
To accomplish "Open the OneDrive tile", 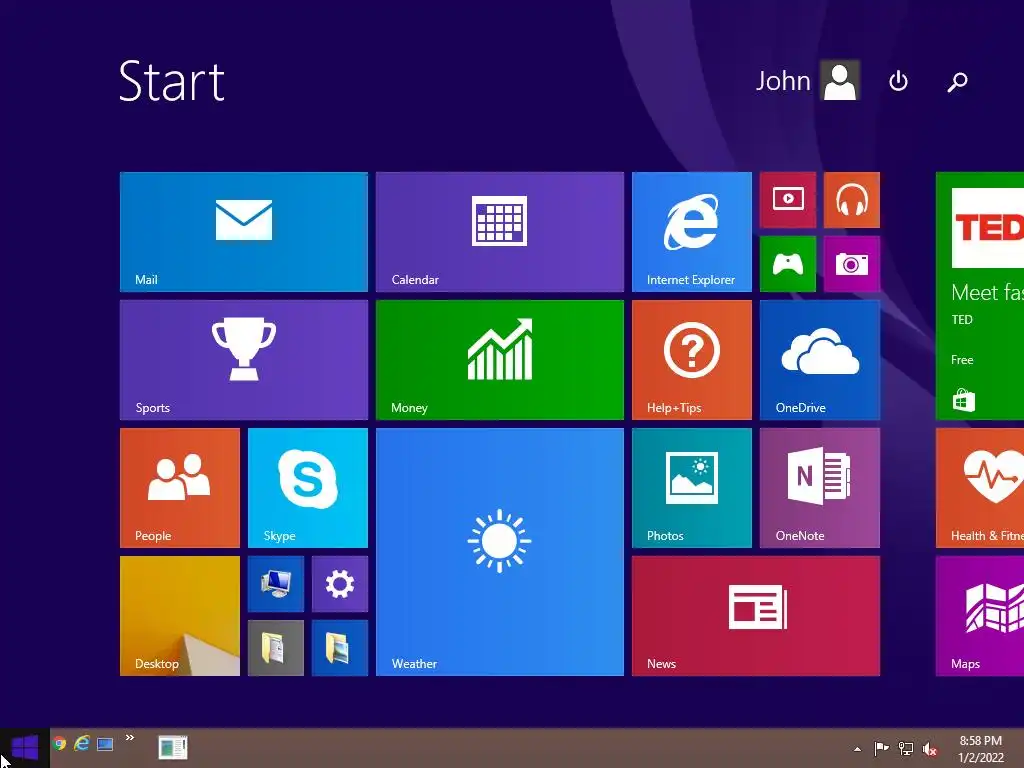I will coord(820,360).
